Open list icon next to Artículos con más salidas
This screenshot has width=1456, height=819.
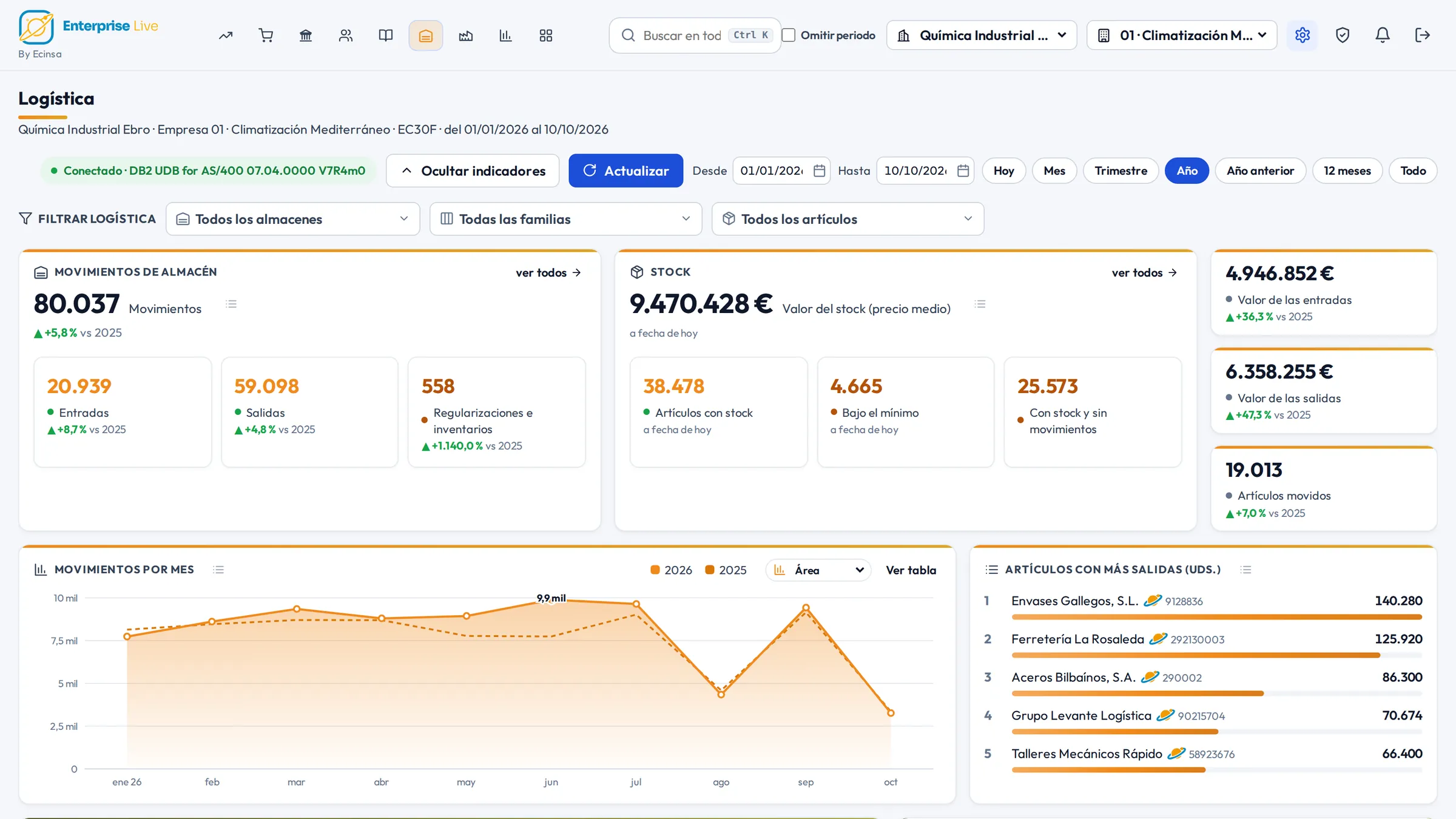point(1246,570)
